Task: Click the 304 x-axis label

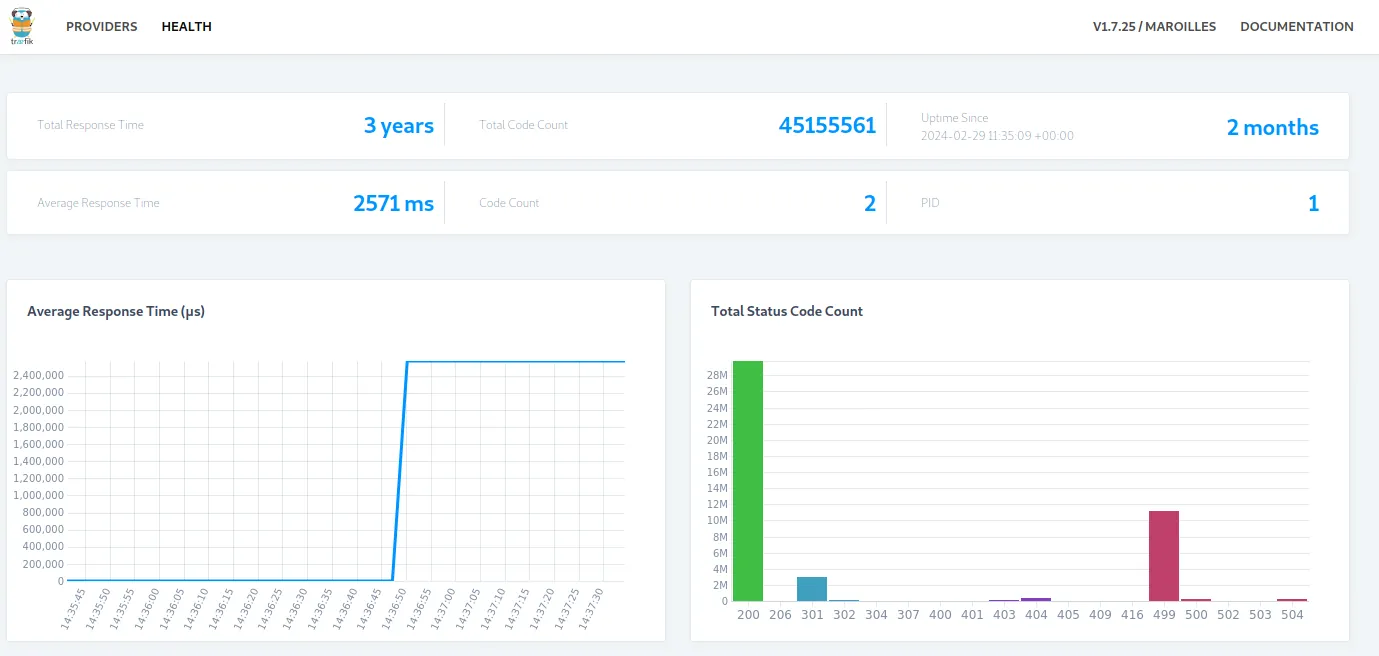Action: (876, 615)
